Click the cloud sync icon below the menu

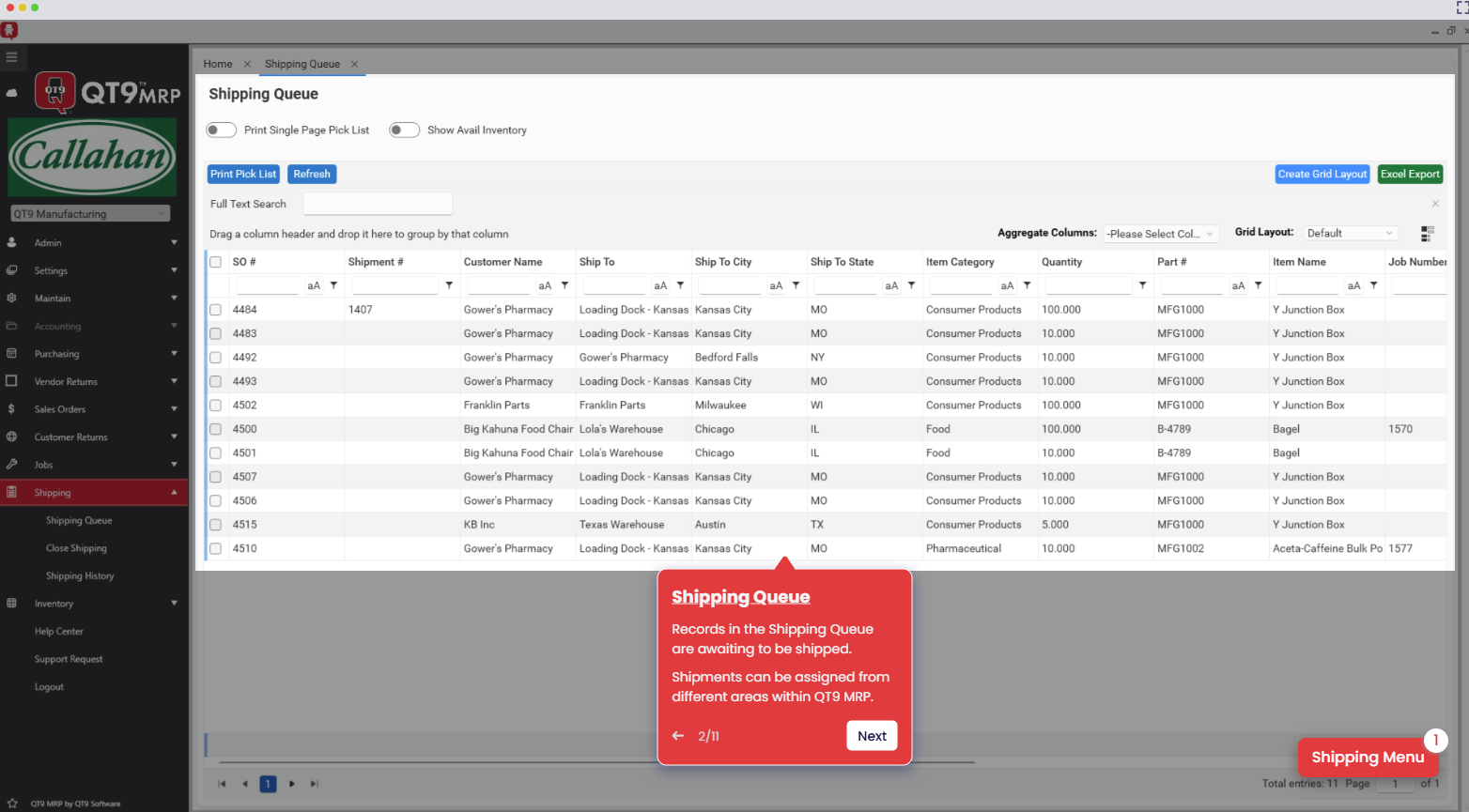pos(11,92)
